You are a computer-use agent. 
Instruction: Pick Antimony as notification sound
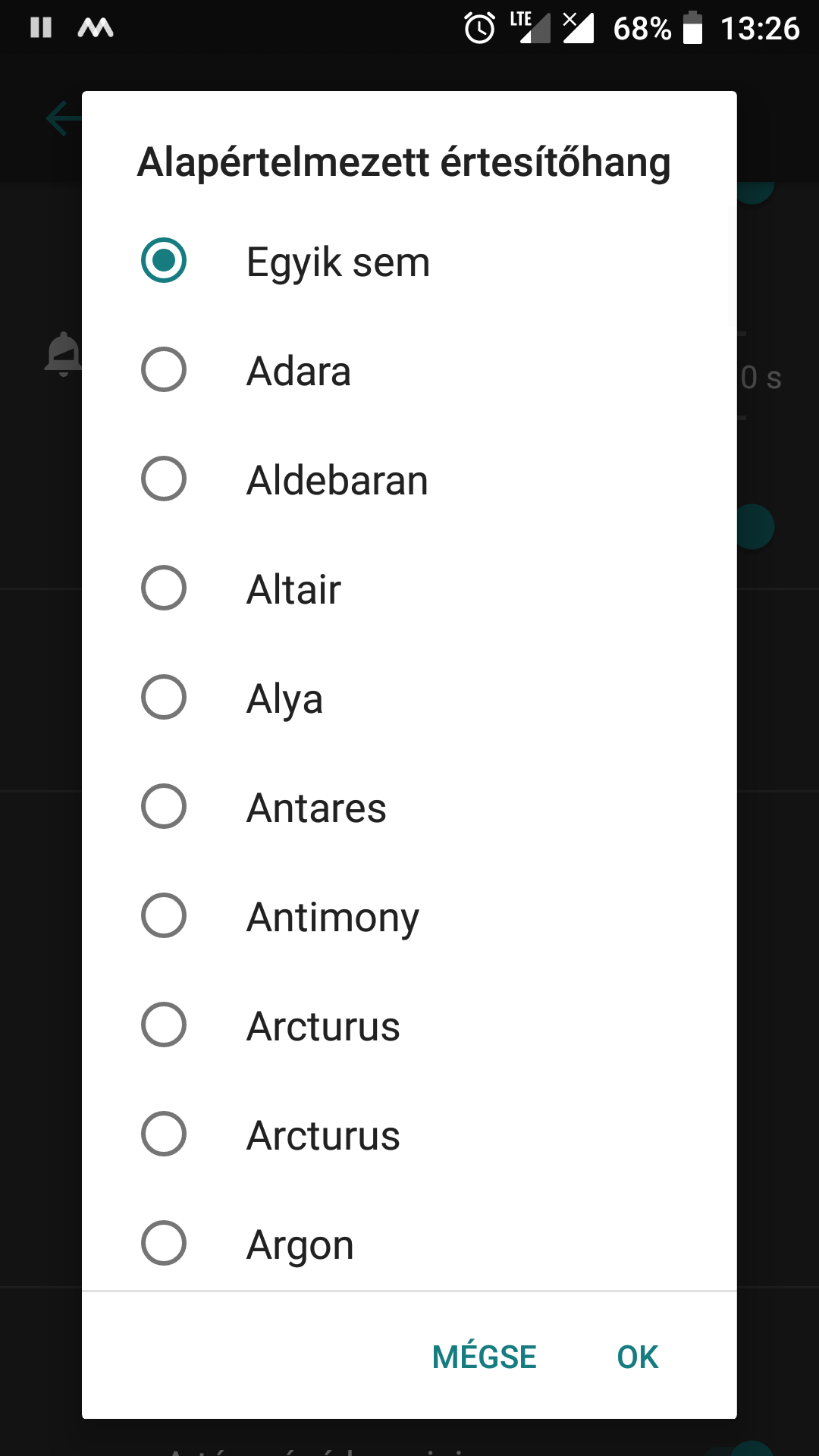point(409,916)
